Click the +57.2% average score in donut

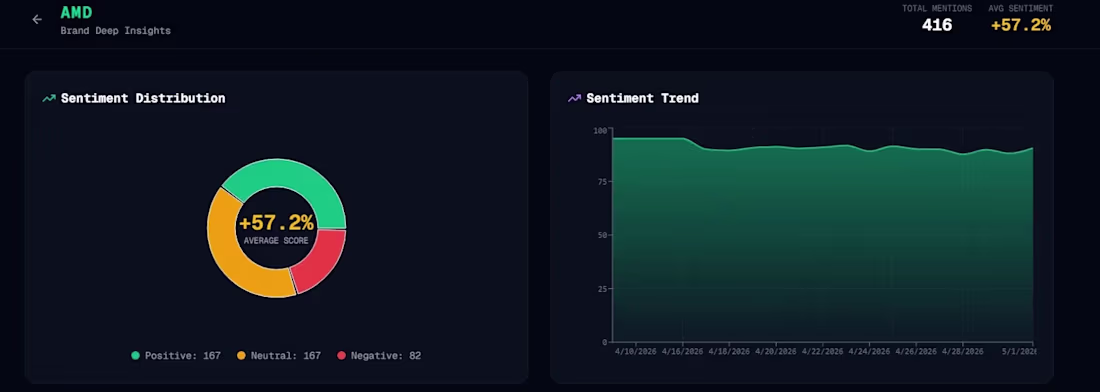(276, 224)
